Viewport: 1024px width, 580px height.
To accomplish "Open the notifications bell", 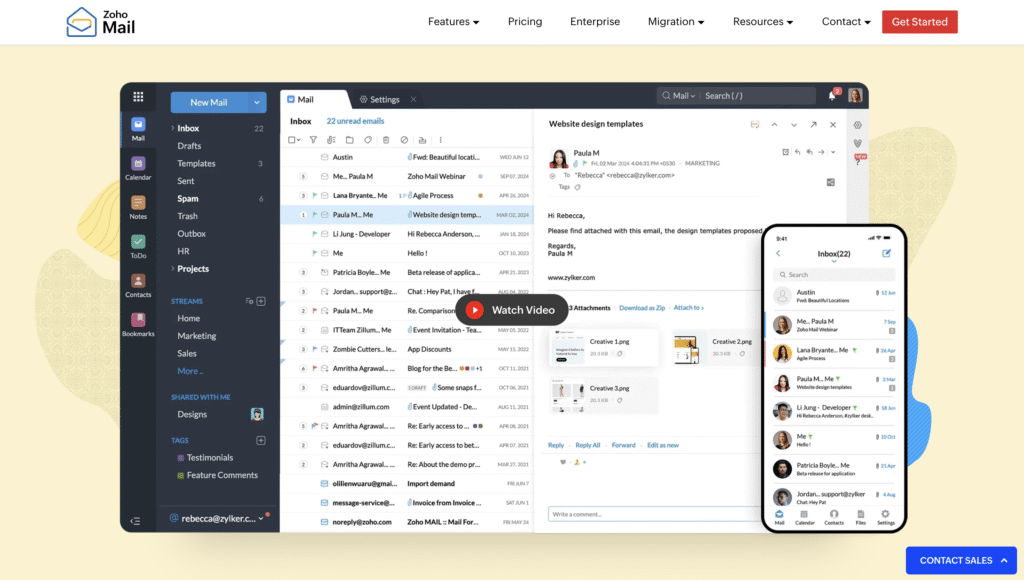I will pyautogui.click(x=832, y=96).
